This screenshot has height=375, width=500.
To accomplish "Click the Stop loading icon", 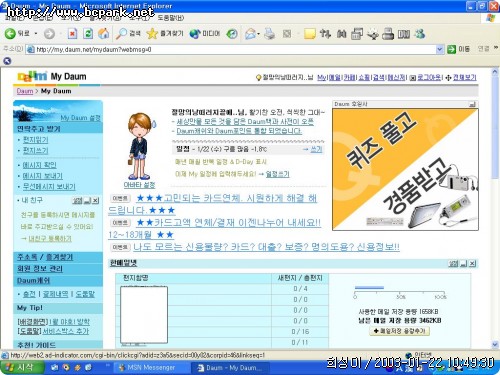I will pyautogui.click(x=72, y=33).
